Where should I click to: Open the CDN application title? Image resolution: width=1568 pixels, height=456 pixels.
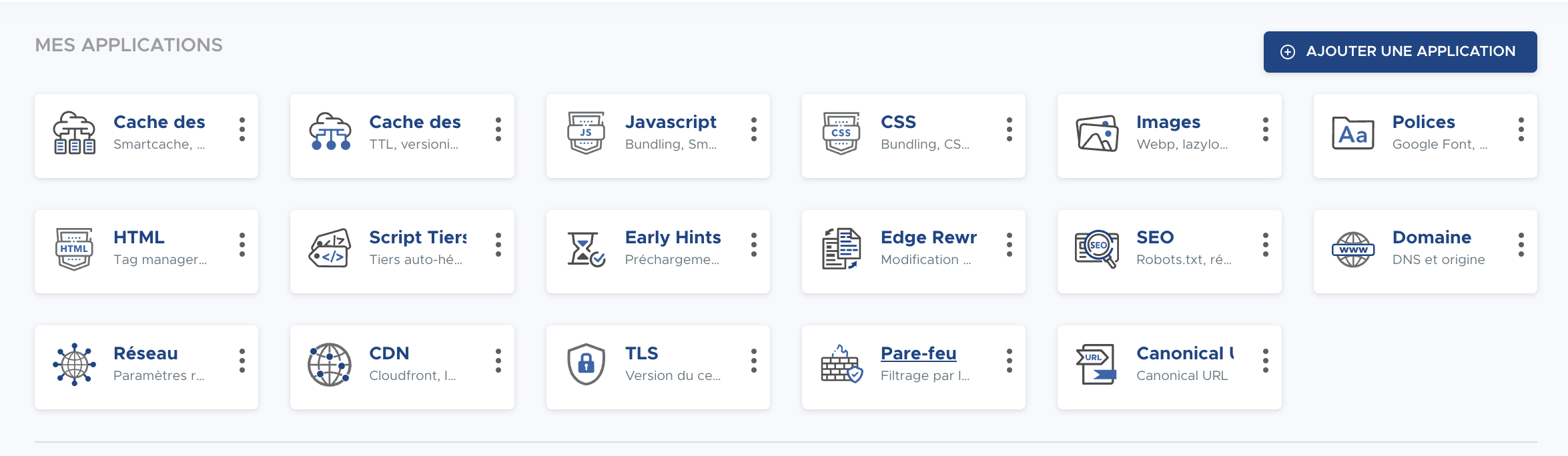389,353
